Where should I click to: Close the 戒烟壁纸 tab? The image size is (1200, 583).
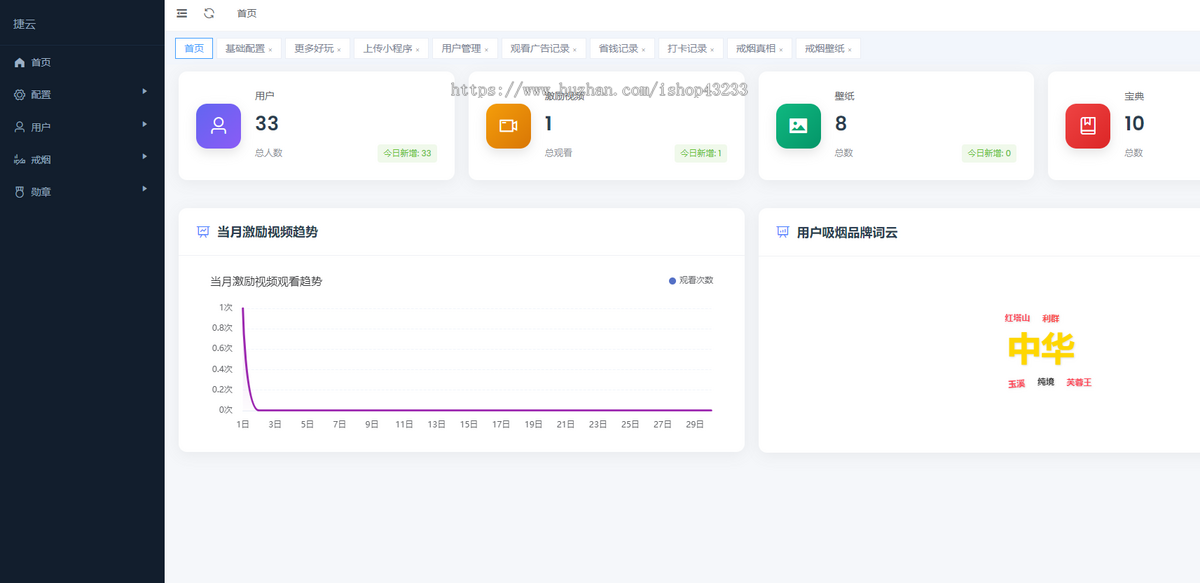tap(850, 49)
